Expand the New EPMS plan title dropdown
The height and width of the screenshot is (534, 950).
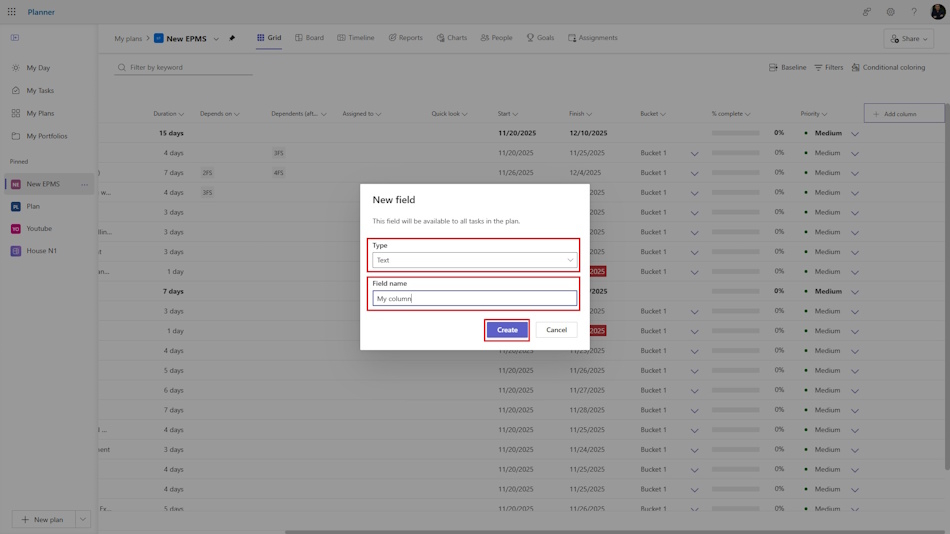pyautogui.click(x=216, y=39)
